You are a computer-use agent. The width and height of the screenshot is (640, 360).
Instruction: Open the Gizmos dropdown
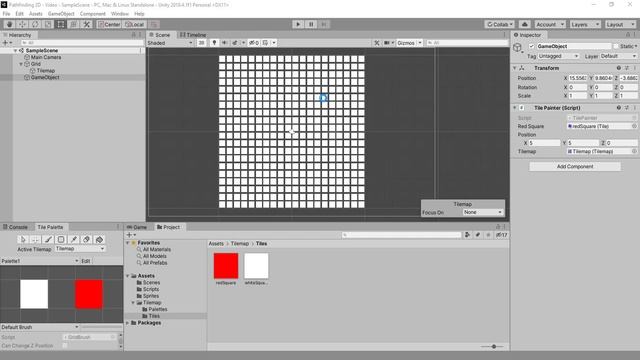pos(409,43)
